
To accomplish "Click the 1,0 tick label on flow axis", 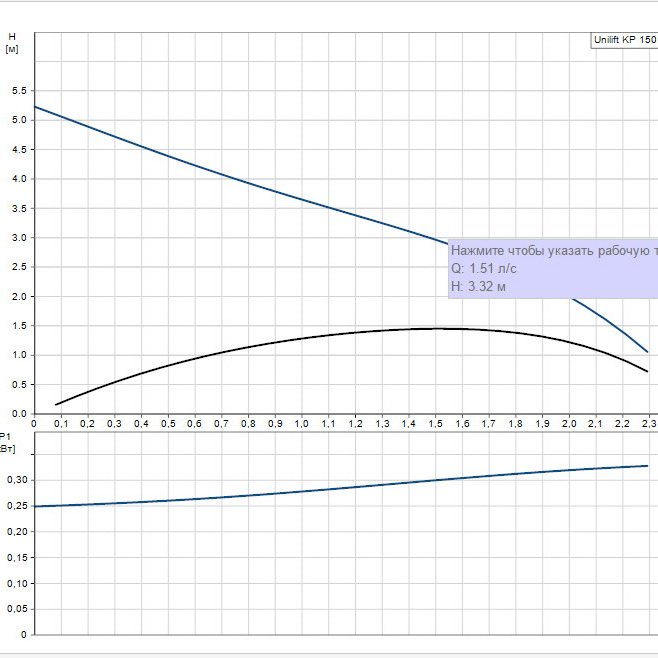I will [302, 424].
